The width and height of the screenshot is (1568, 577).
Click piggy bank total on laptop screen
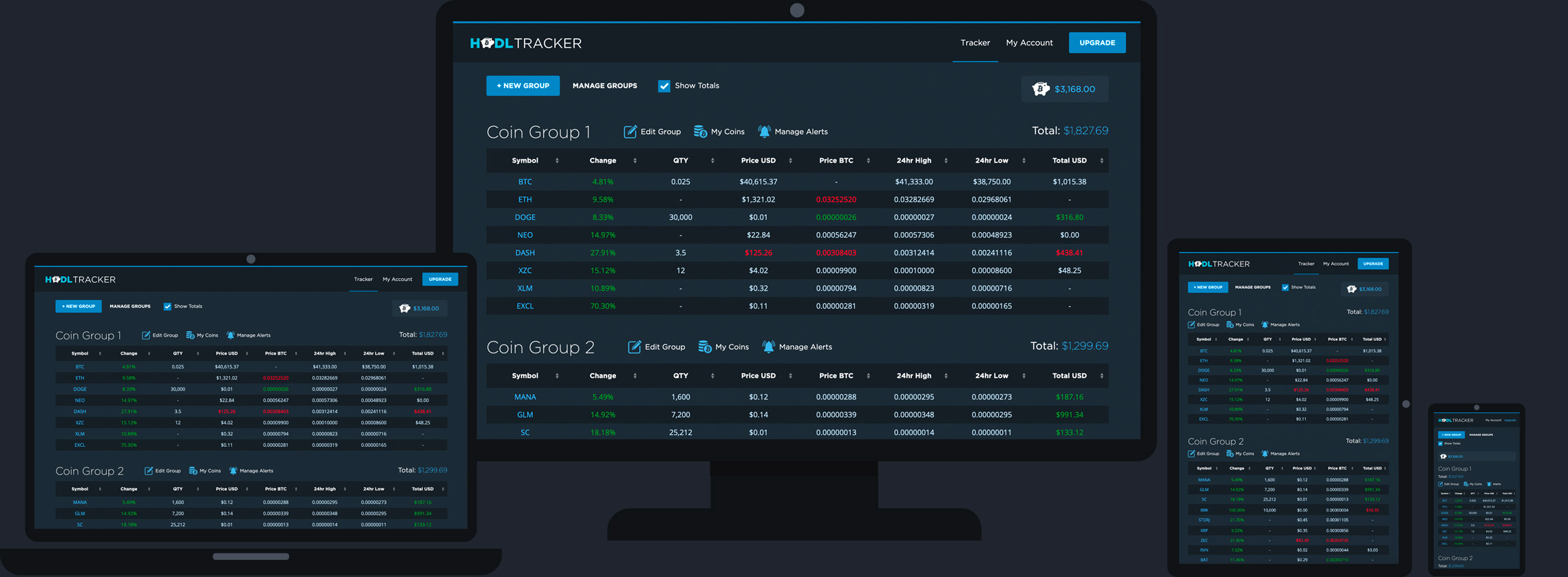tap(419, 308)
